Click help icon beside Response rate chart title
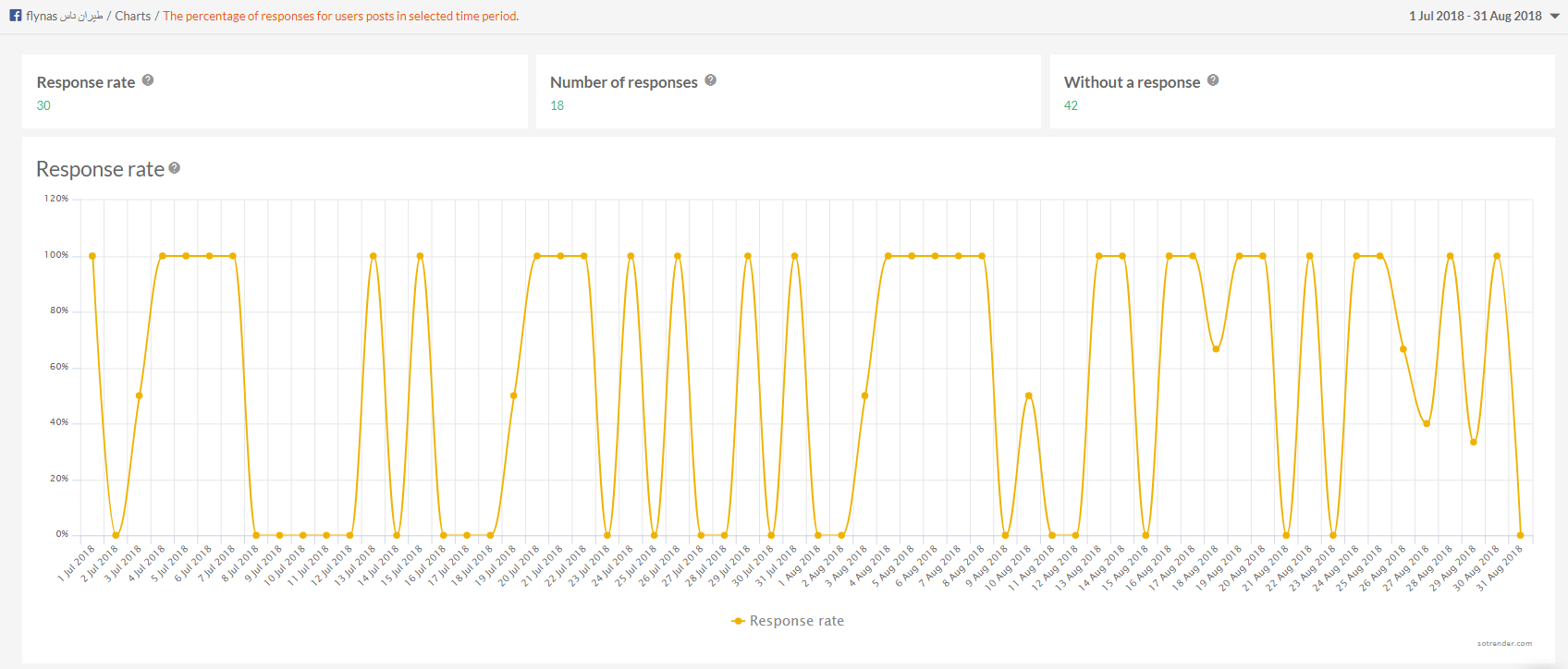The height and width of the screenshot is (669, 1568). click(x=174, y=168)
